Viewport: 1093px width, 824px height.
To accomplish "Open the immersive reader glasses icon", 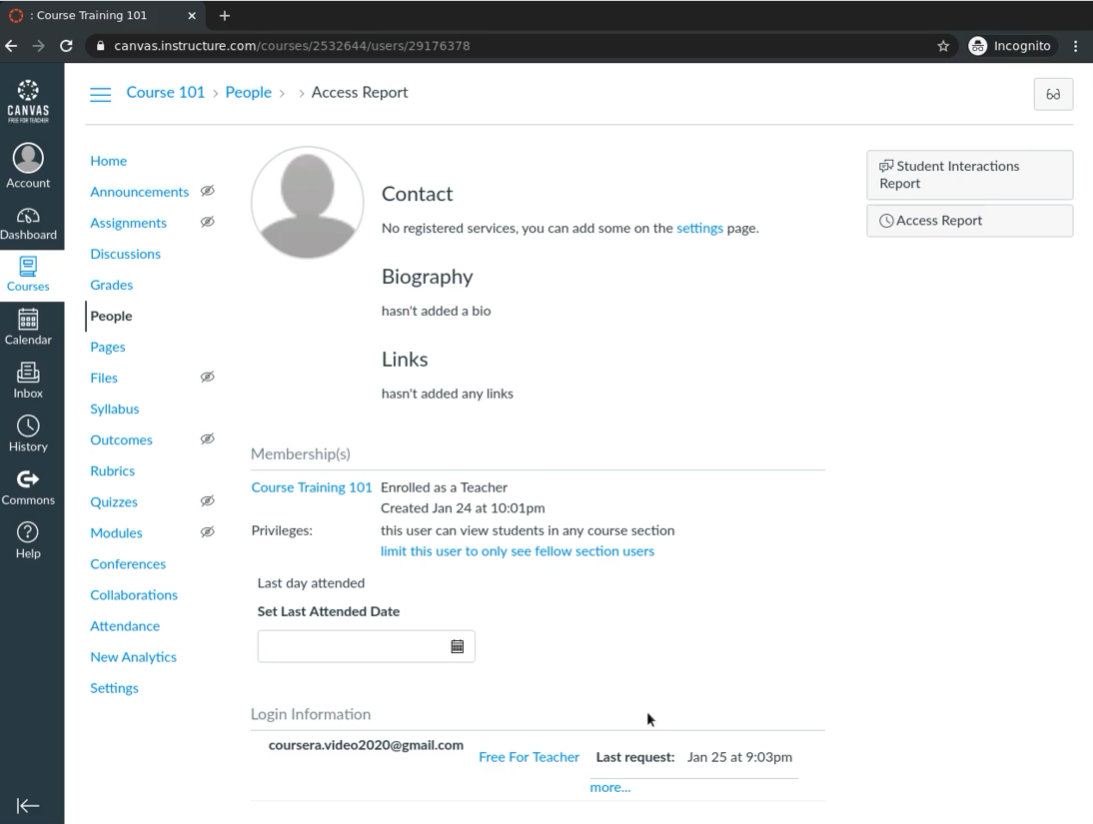I will click(1053, 93).
